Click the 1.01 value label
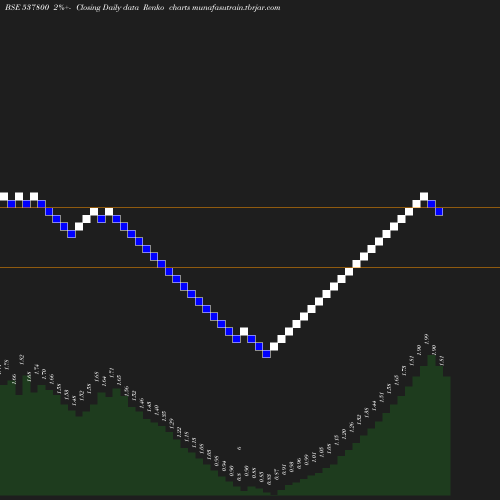The image size is (500, 500). pyautogui.click(x=314, y=457)
